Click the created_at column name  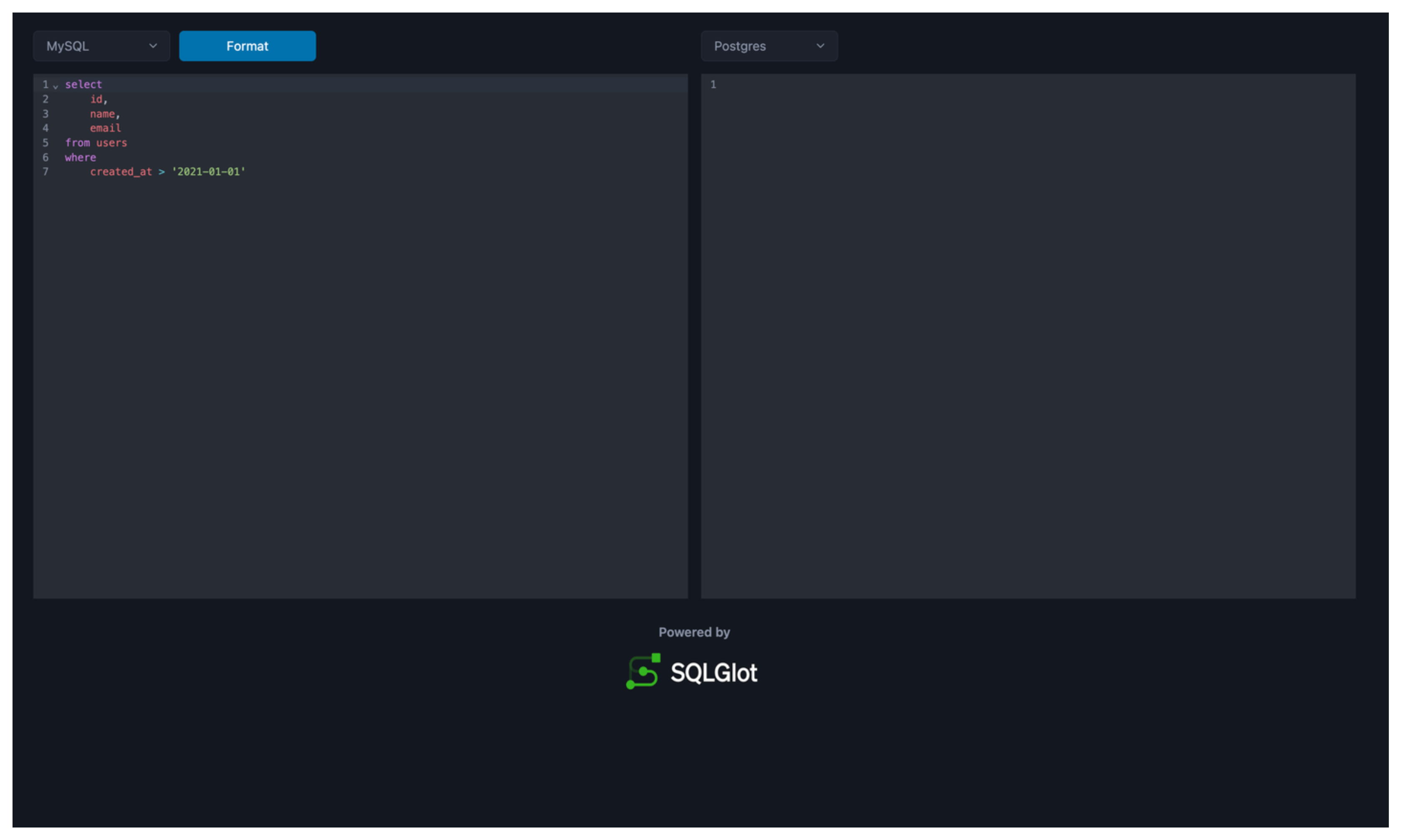(121, 172)
